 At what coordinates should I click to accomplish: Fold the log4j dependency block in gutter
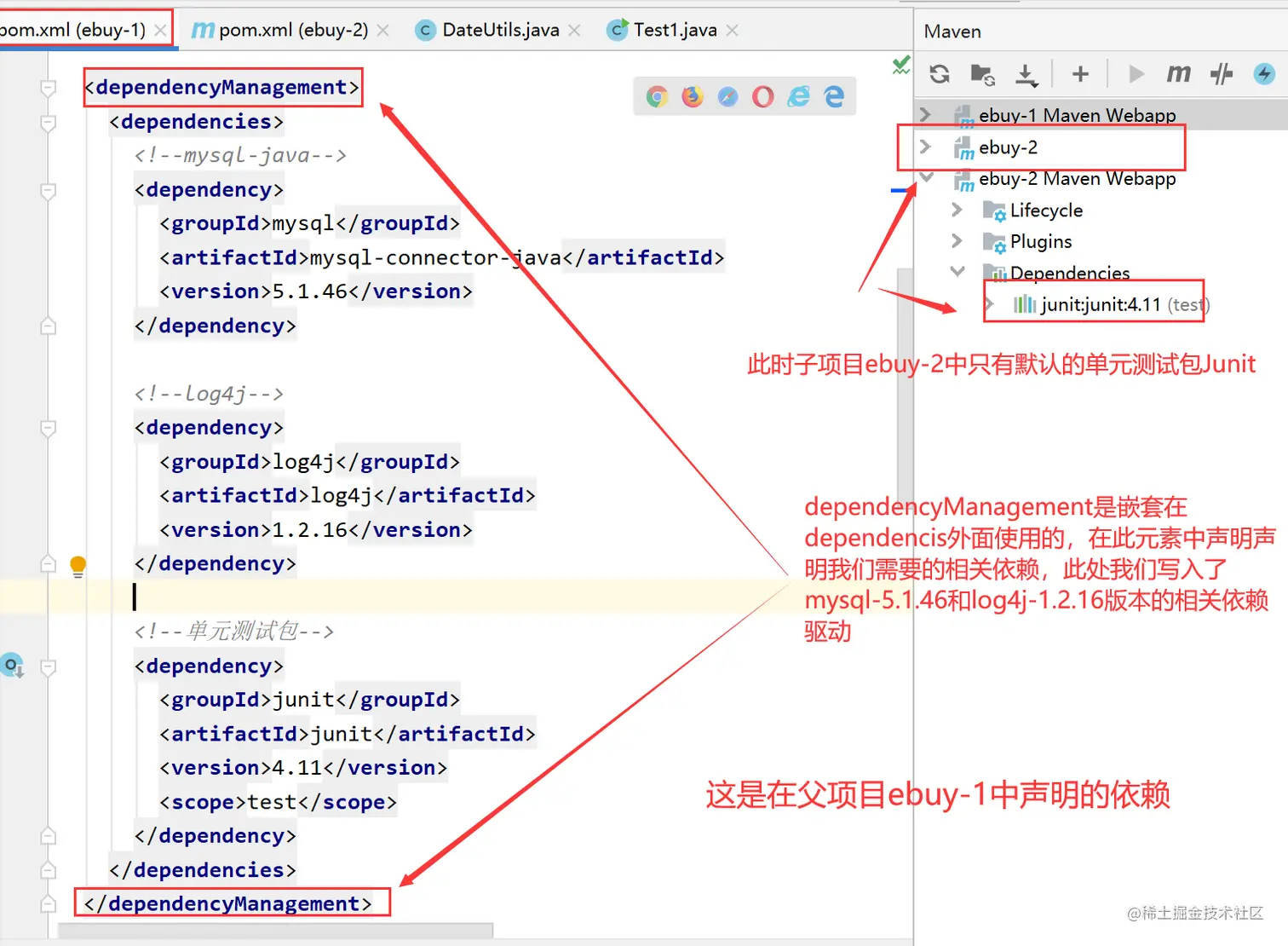point(48,428)
